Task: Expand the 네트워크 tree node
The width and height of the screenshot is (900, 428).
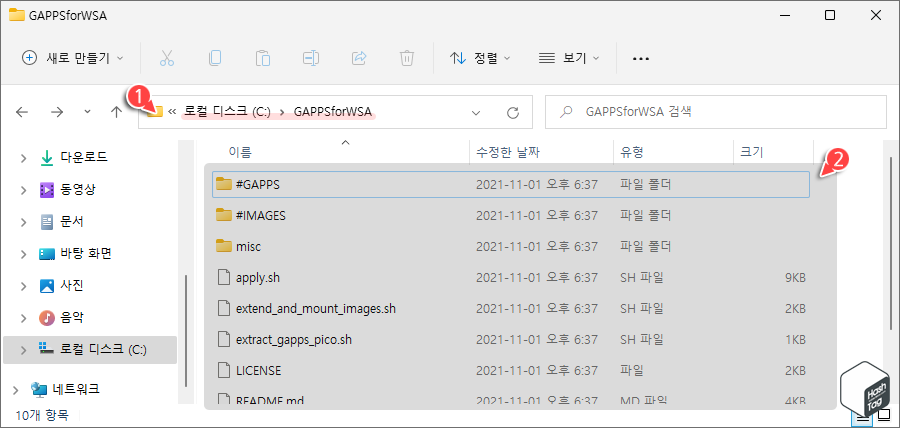Action: (x=17, y=390)
